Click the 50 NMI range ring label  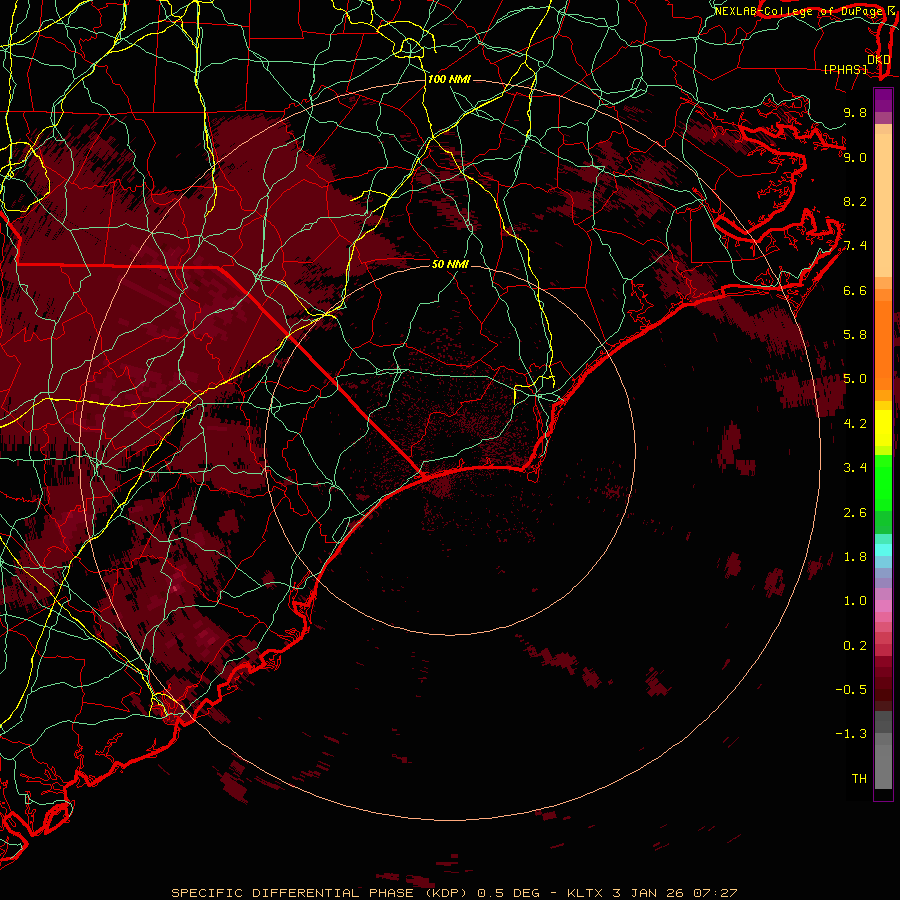pyautogui.click(x=450, y=264)
